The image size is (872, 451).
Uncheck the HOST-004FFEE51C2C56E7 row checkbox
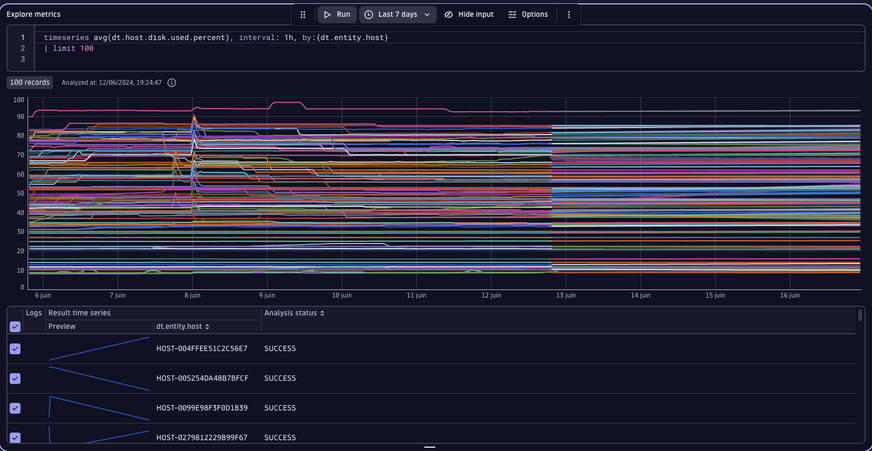(15, 348)
